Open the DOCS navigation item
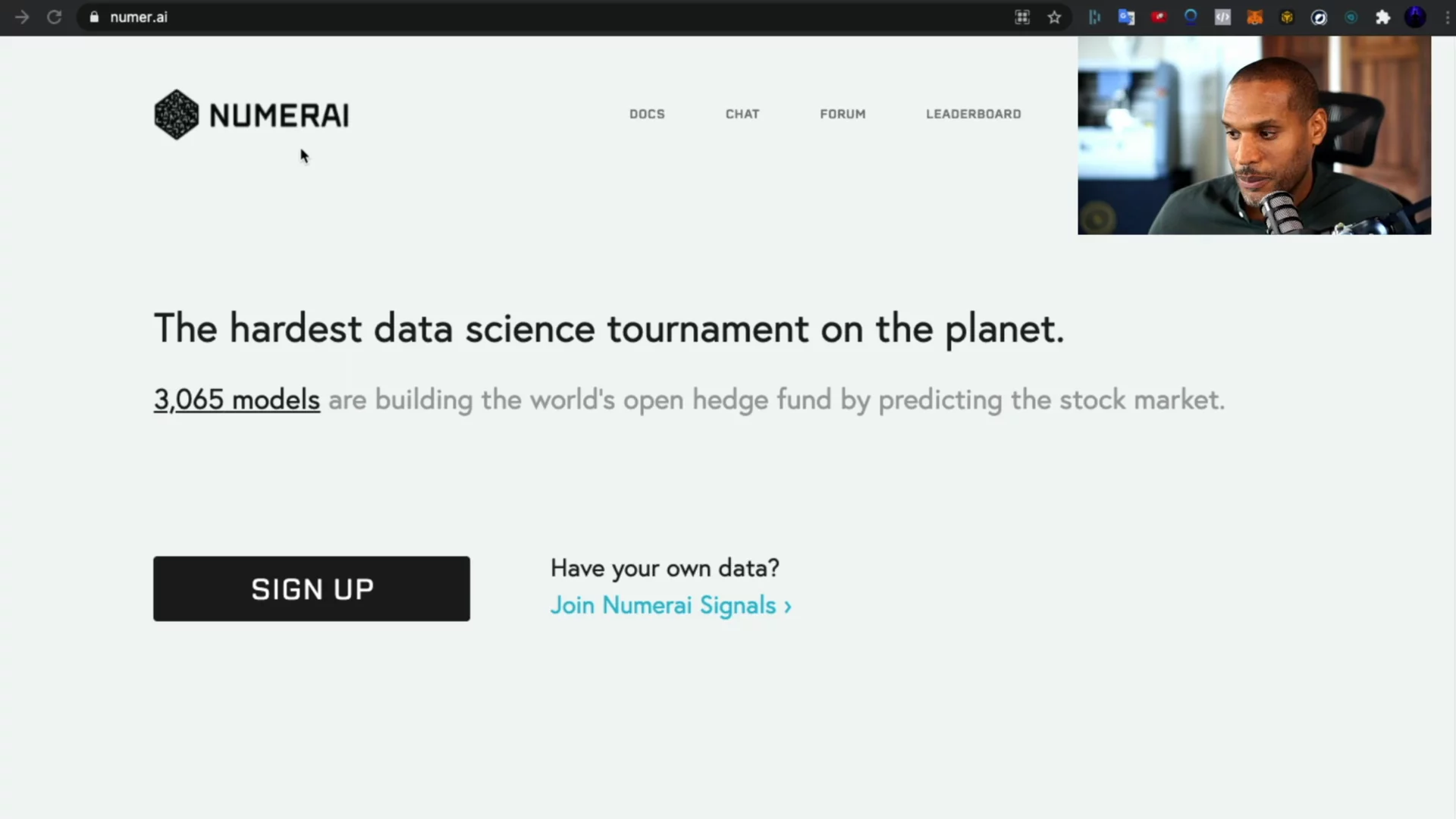The height and width of the screenshot is (819, 1456). (x=647, y=114)
